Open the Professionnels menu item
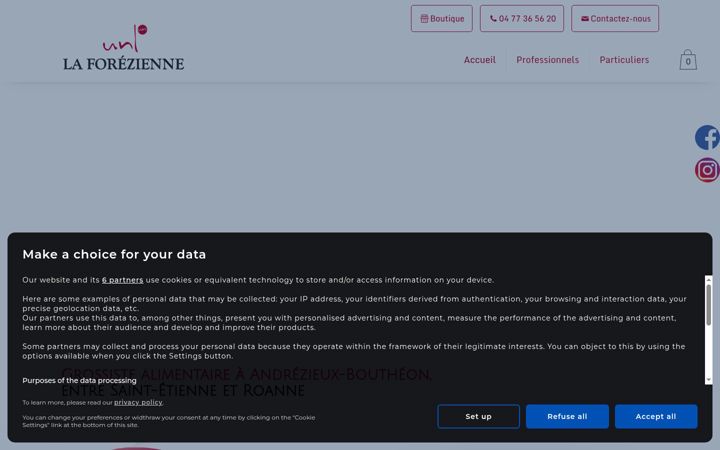The image size is (720, 450). pos(547,60)
